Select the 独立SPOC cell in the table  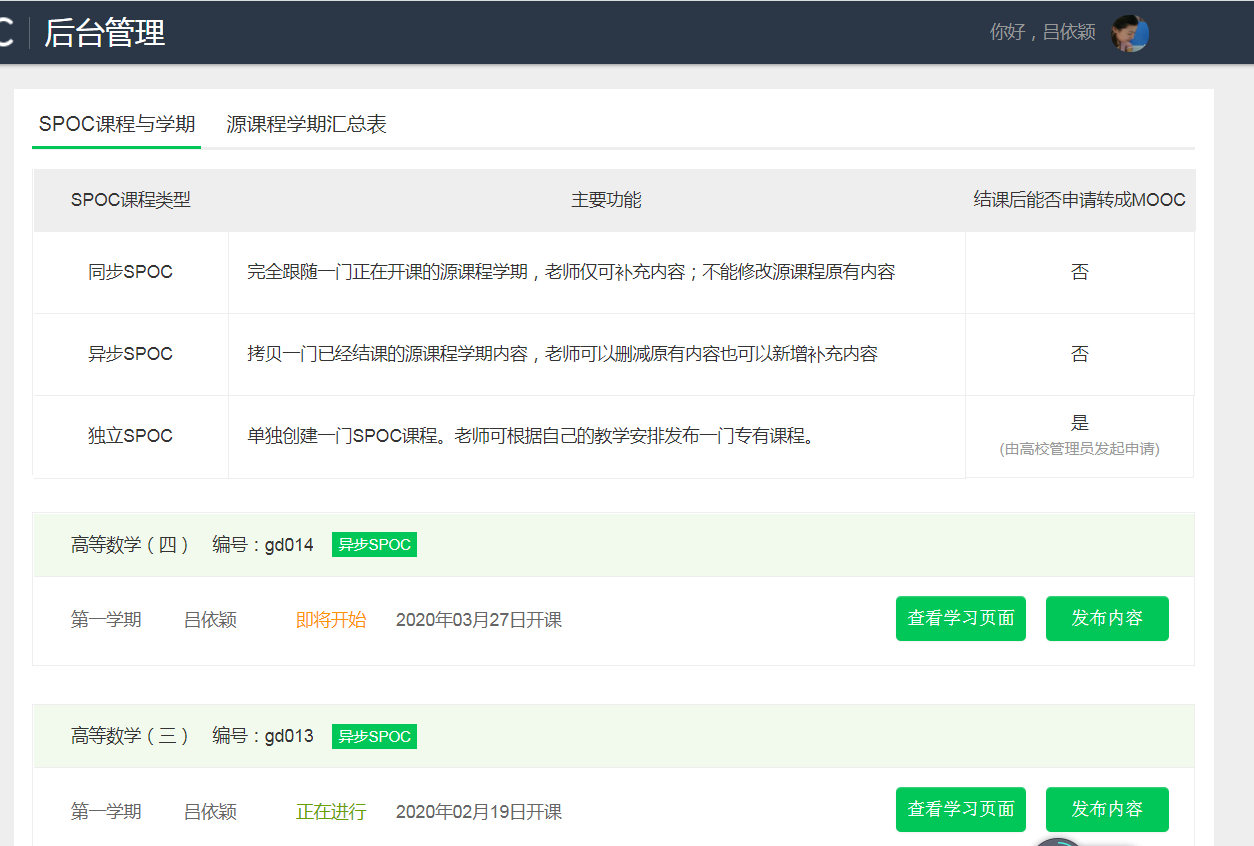tap(131, 437)
